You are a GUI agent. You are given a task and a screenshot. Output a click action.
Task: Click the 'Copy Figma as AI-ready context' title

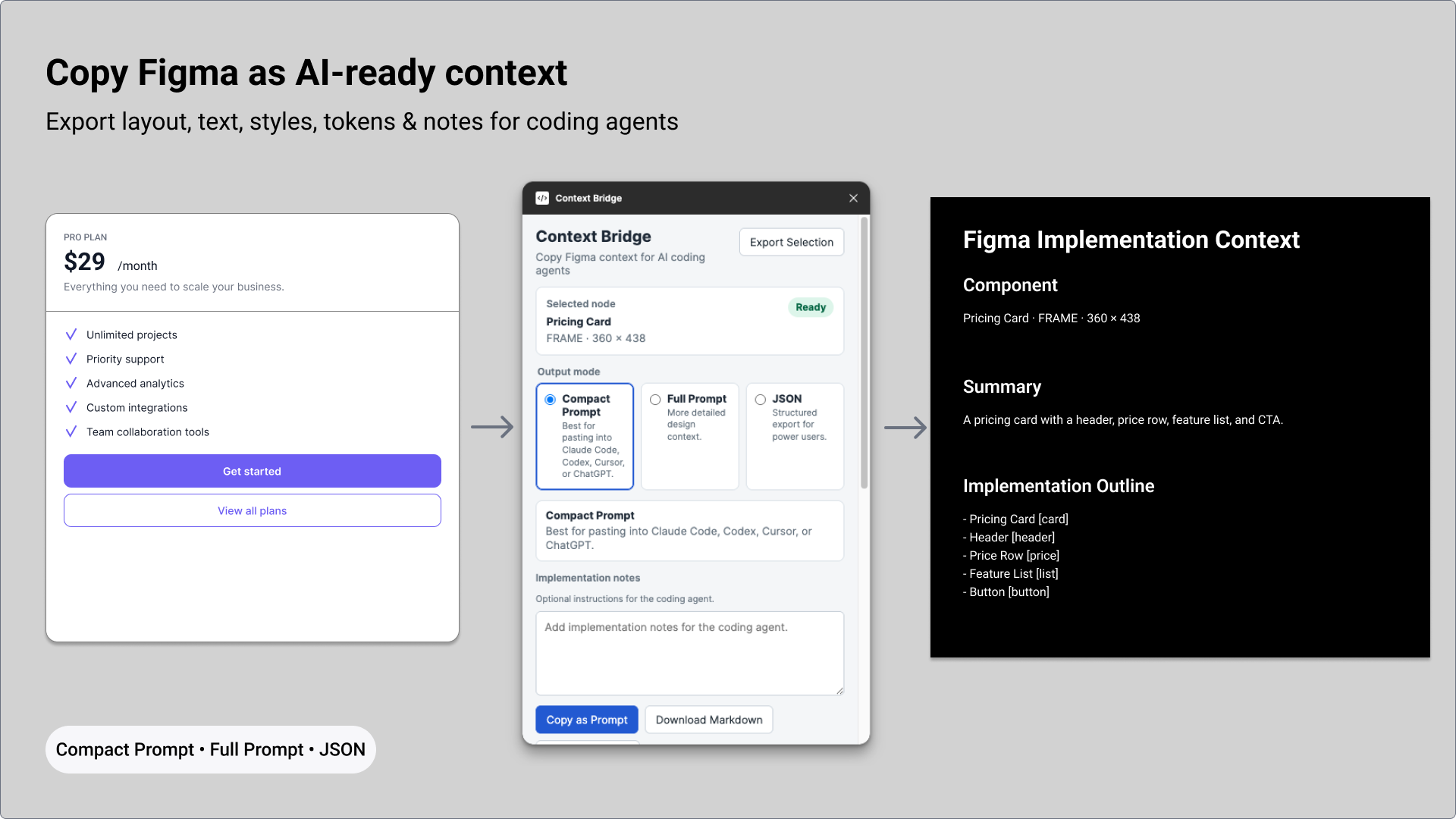tap(306, 73)
